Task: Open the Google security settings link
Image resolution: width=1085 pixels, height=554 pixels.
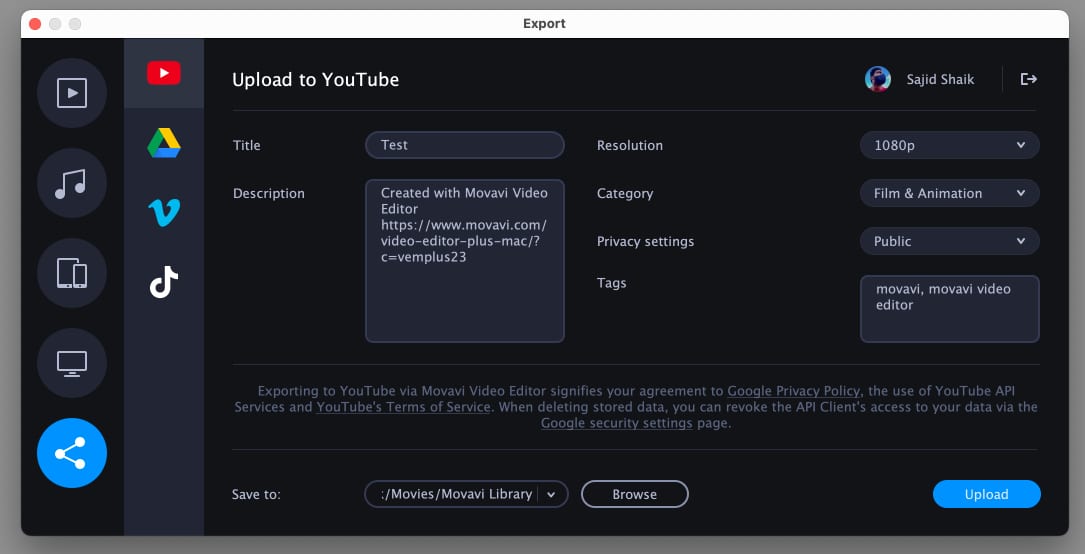Action: [x=617, y=423]
